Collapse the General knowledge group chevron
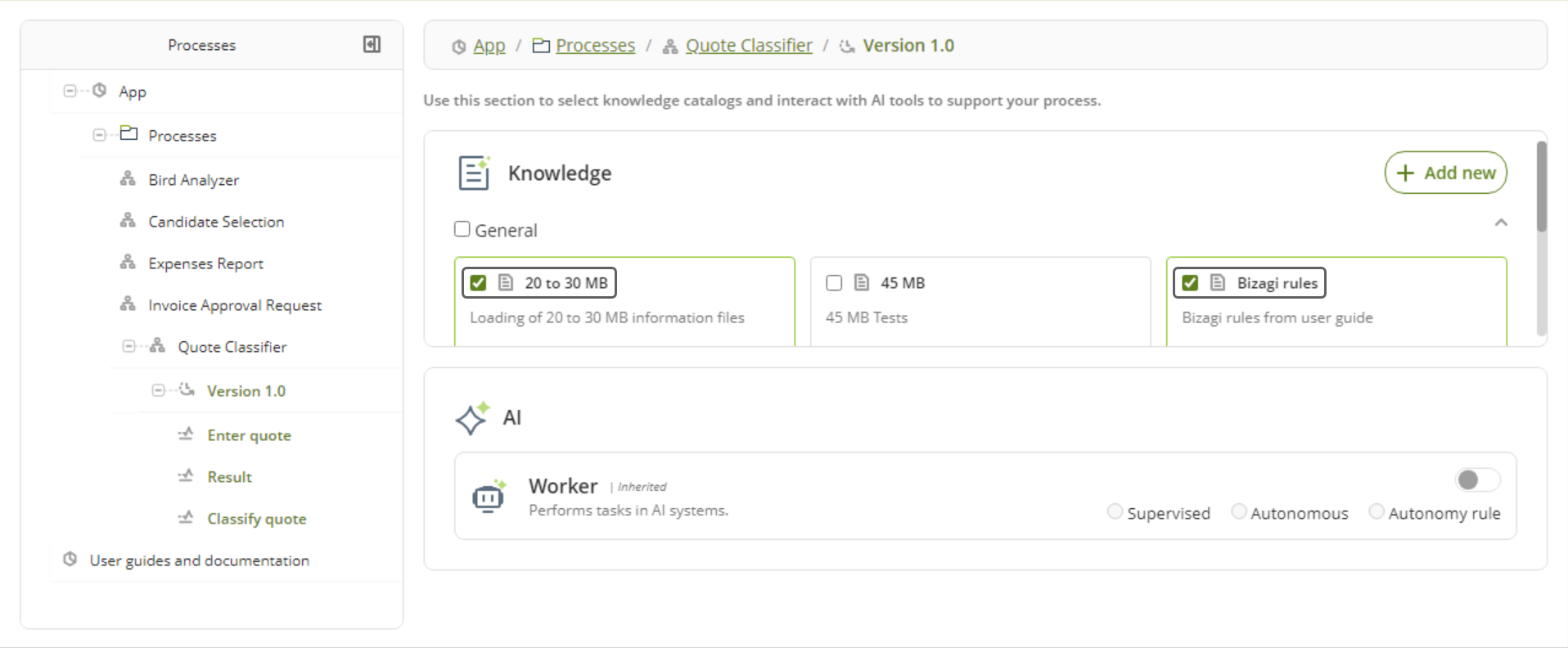This screenshot has height=648, width=1568. pyautogui.click(x=1501, y=223)
